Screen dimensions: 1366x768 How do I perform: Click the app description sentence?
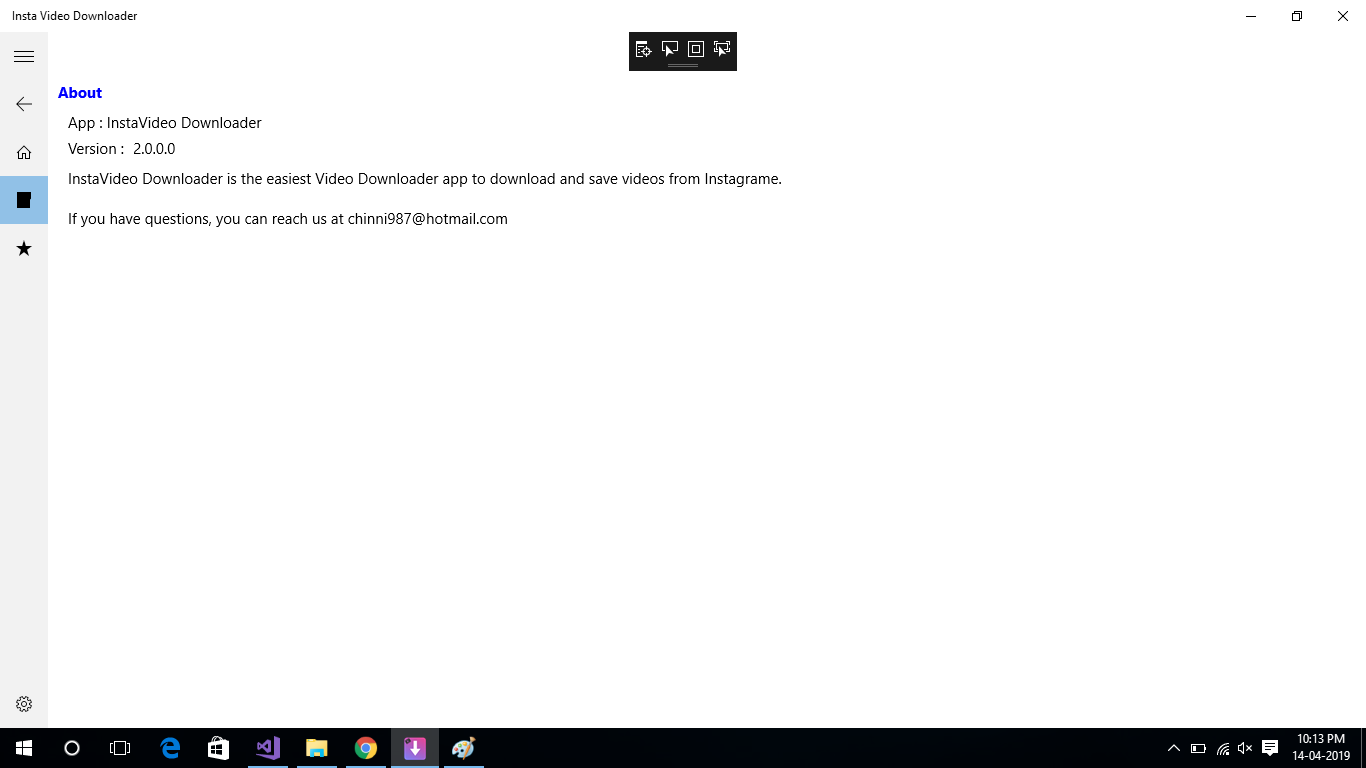425,179
